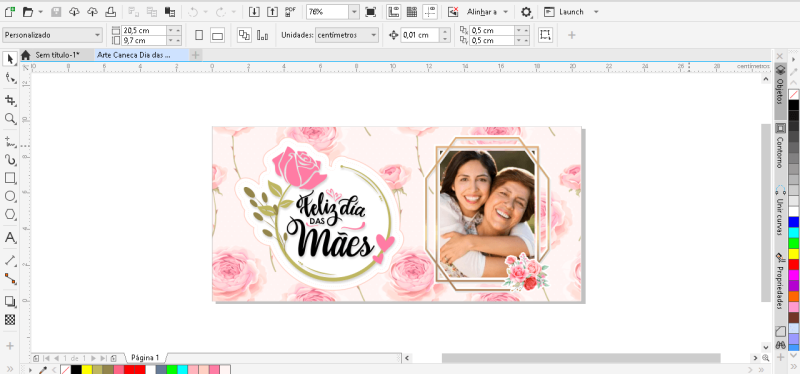This screenshot has width=800, height=374.
Task: Toggle the Show guidelines icon
Action: pos(430,12)
